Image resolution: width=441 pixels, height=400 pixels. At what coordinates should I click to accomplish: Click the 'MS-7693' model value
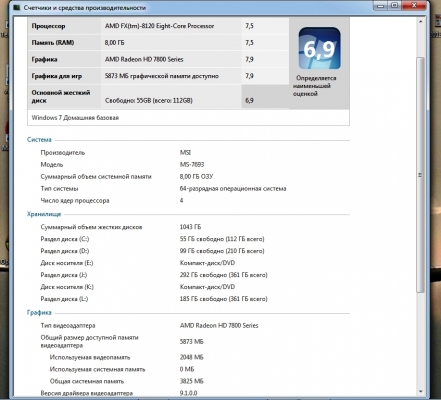coord(192,165)
